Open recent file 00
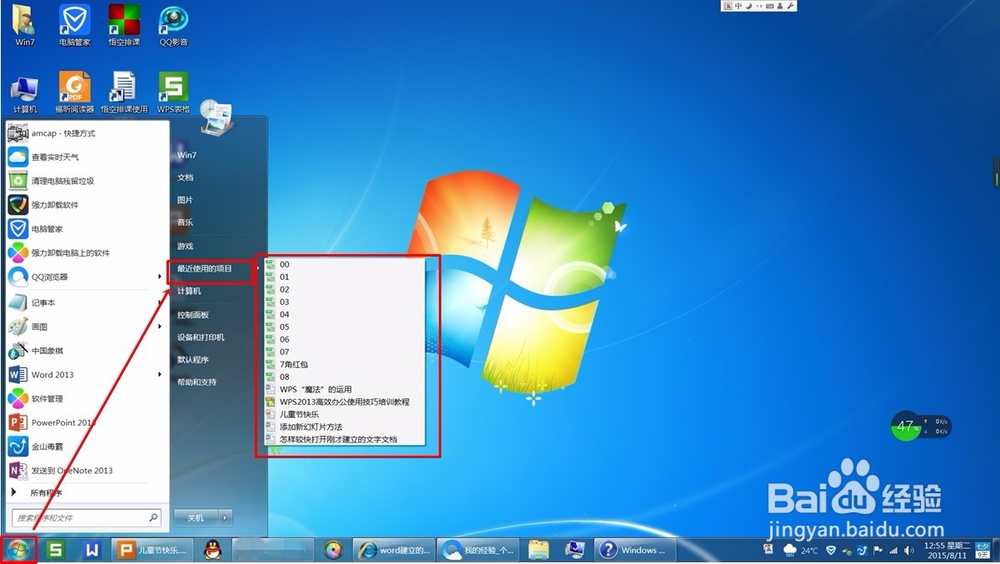 pos(345,264)
